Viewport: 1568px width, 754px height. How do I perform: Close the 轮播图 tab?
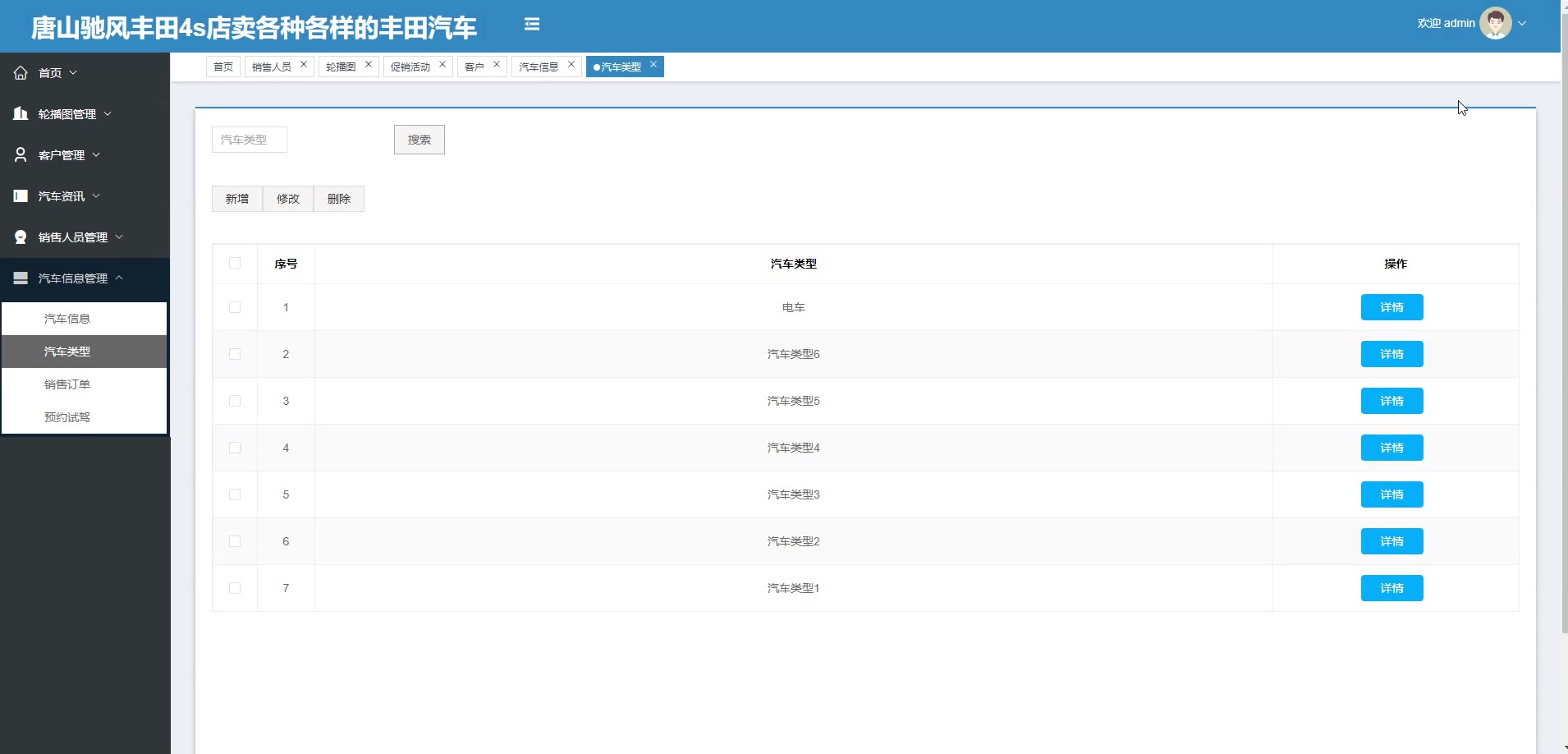369,64
